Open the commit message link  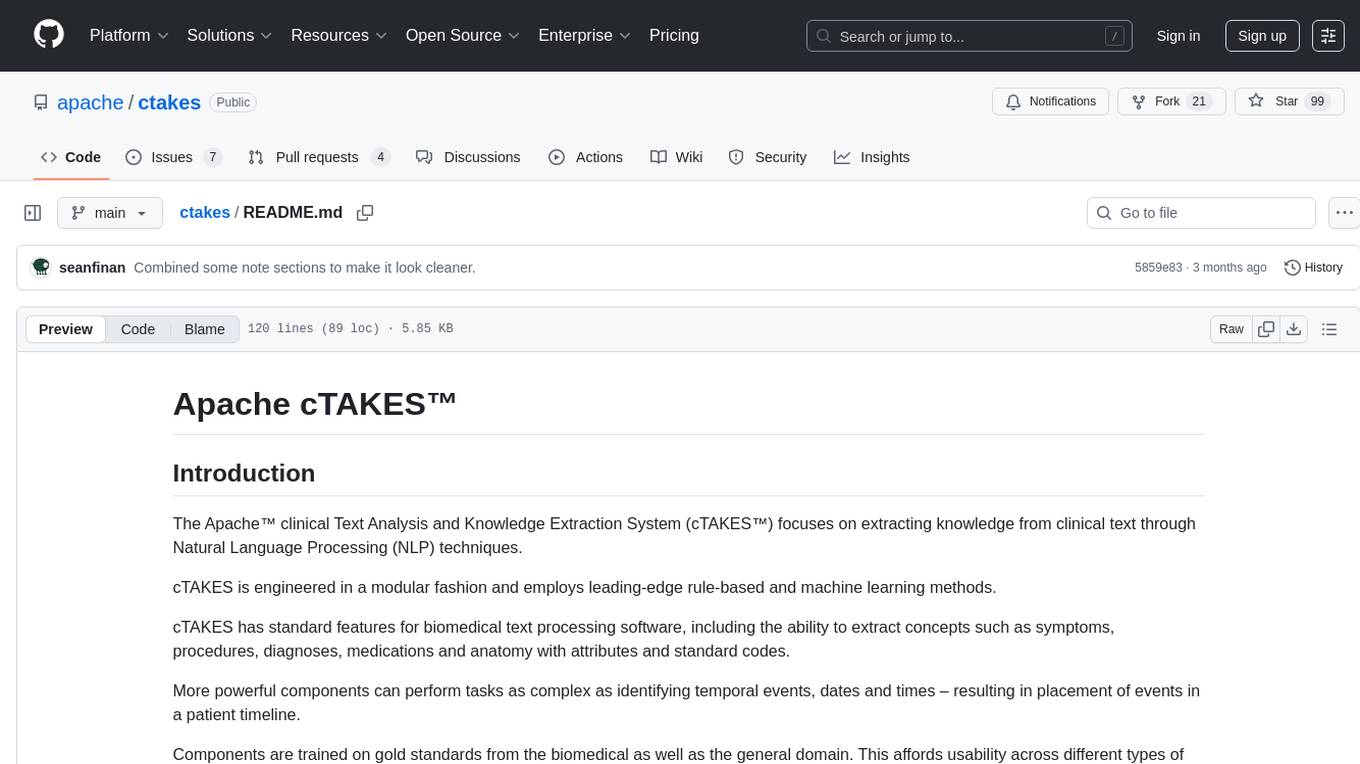coord(304,267)
